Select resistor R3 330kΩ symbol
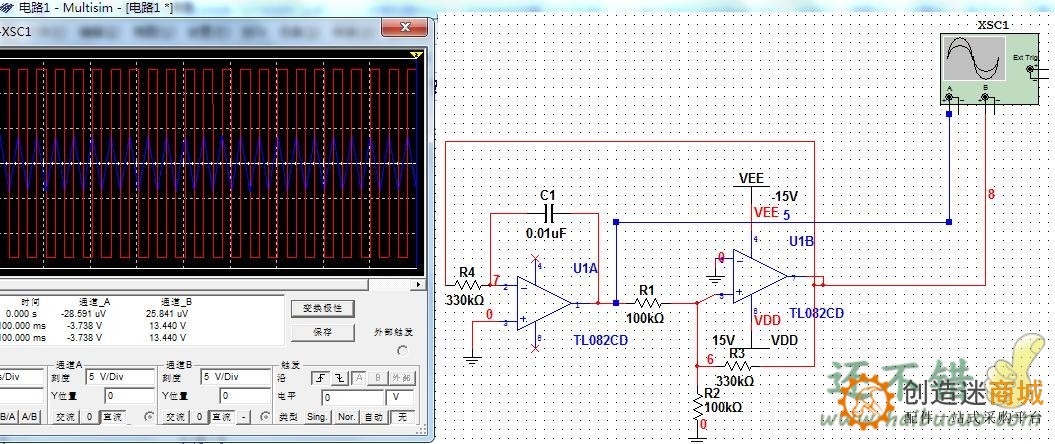The height and width of the screenshot is (444, 1055). coord(736,365)
